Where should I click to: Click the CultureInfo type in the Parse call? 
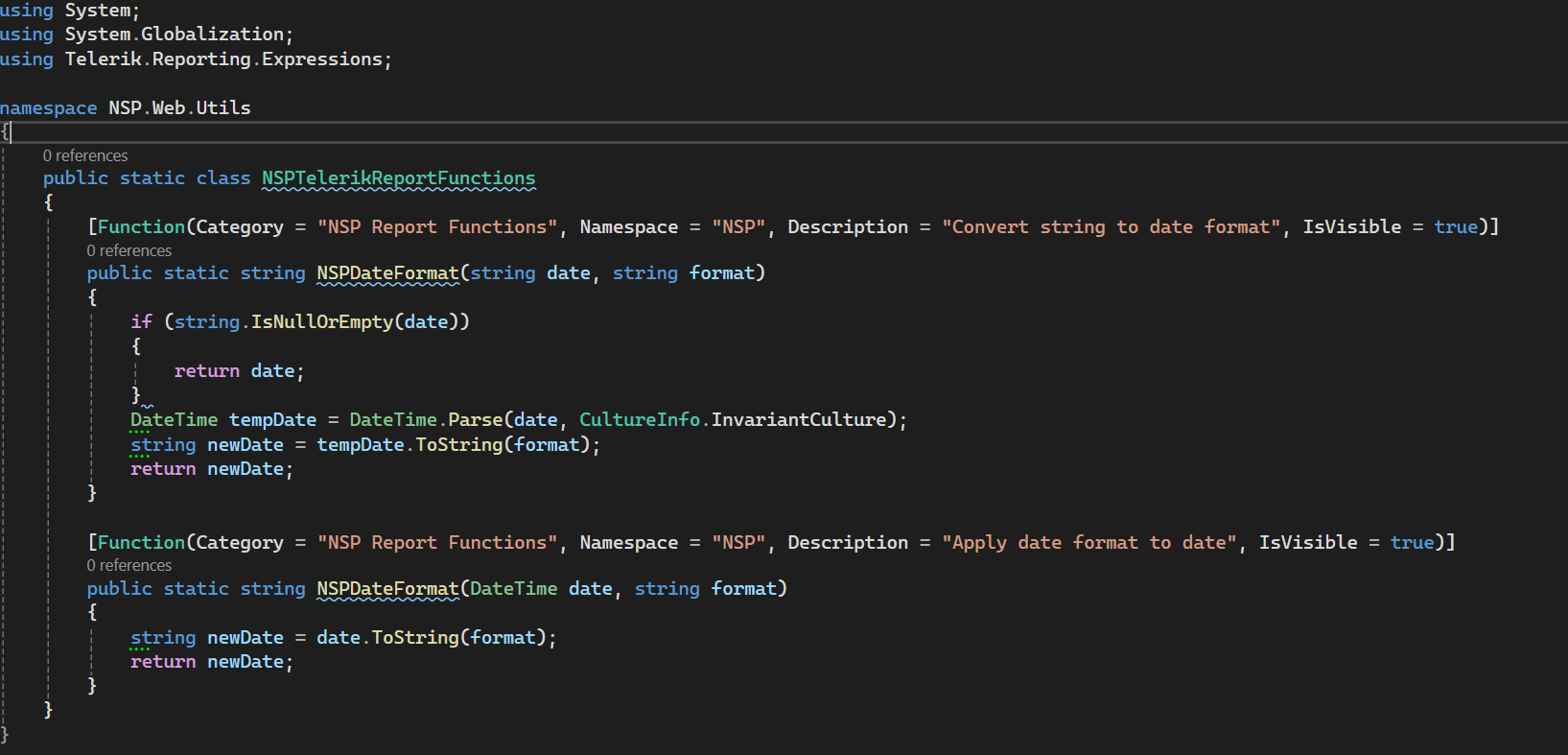(x=639, y=419)
